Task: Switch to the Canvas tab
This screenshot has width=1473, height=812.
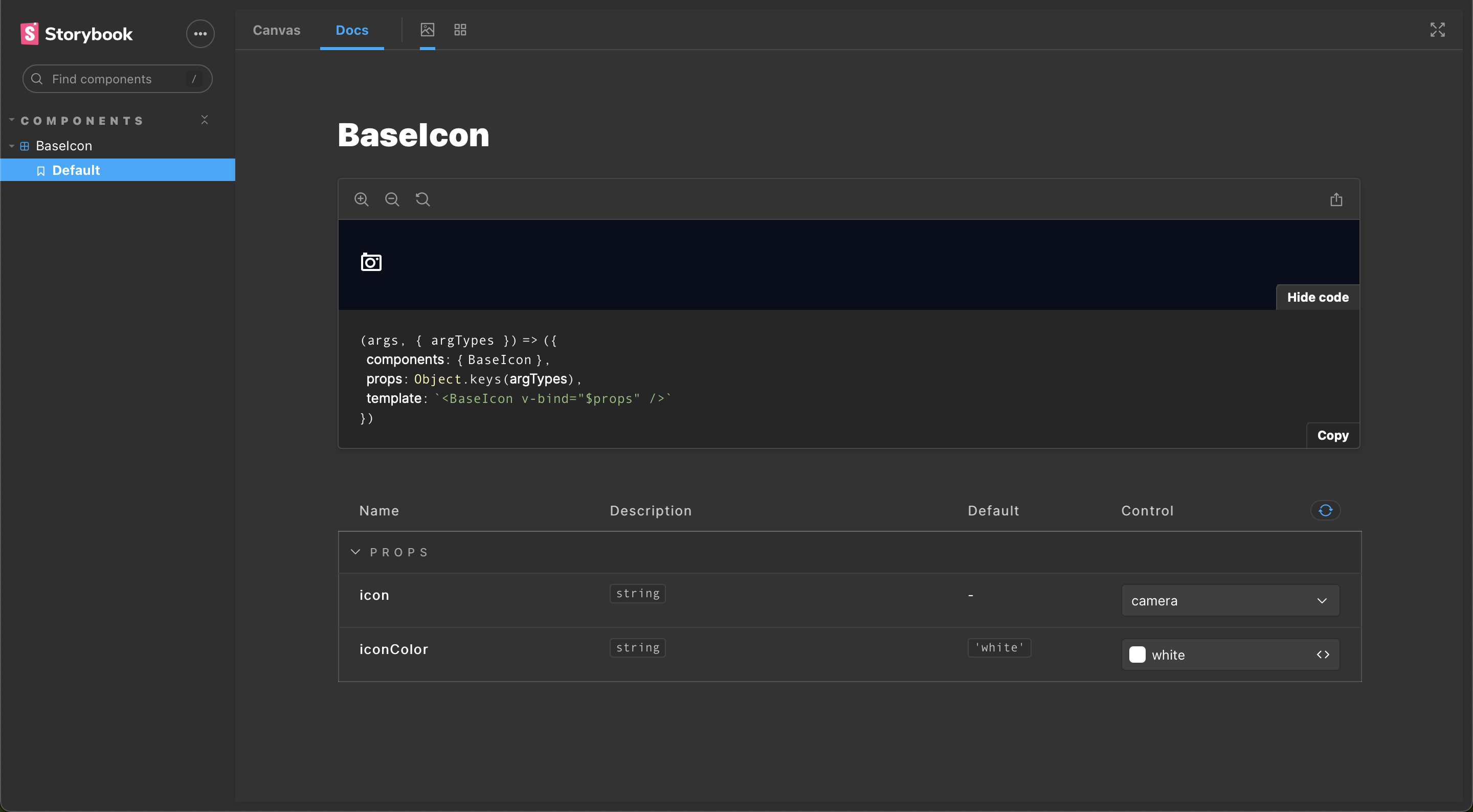Action: [276, 30]
